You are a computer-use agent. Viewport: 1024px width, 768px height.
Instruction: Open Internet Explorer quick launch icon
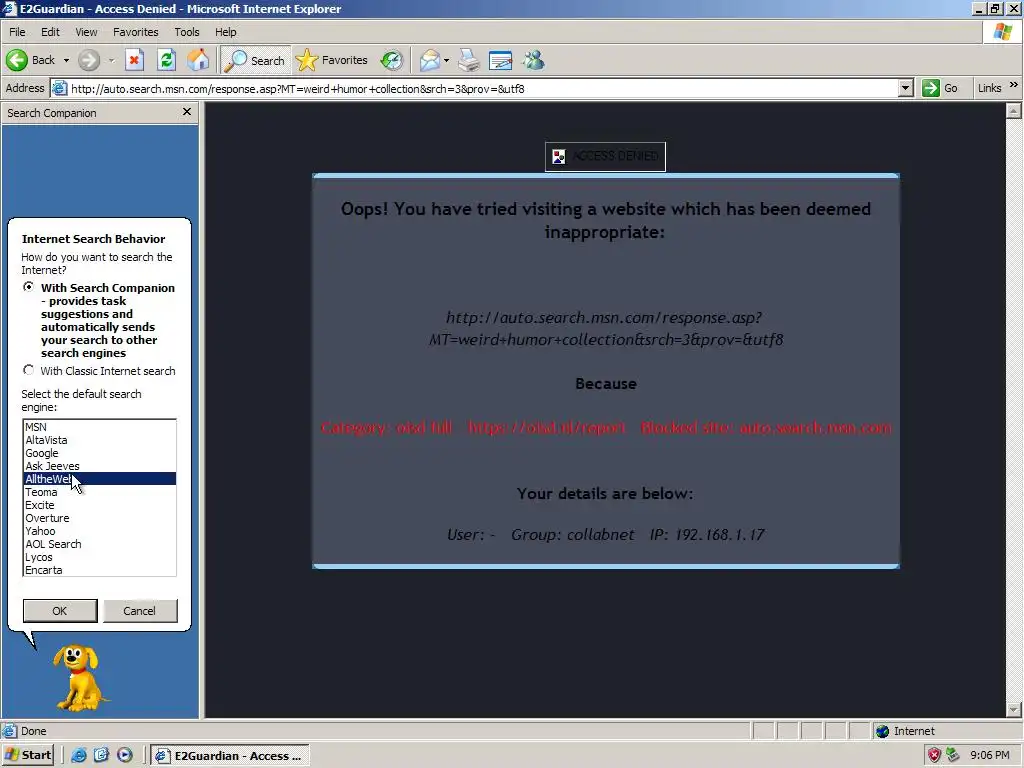[78, 755]
